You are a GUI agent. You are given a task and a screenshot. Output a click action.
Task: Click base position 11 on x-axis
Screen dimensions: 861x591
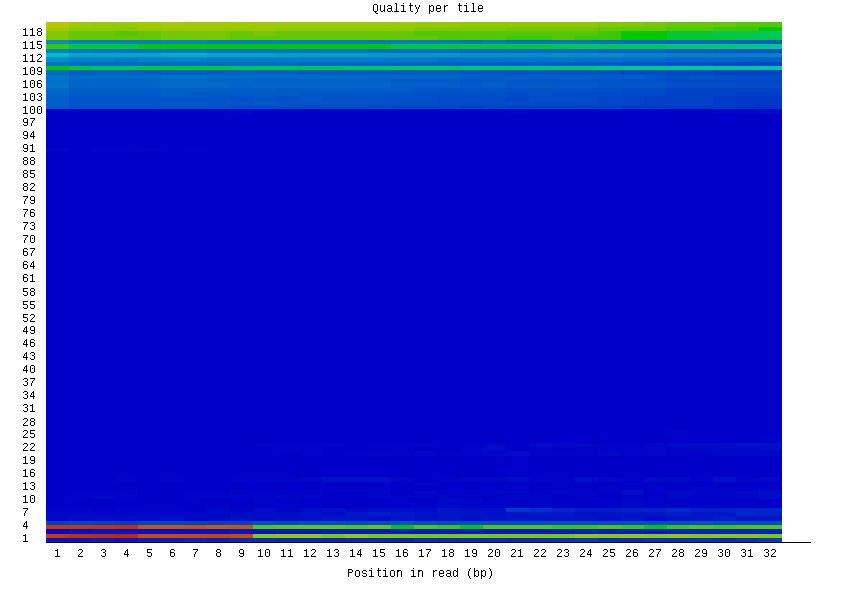(x=287, y=554)
